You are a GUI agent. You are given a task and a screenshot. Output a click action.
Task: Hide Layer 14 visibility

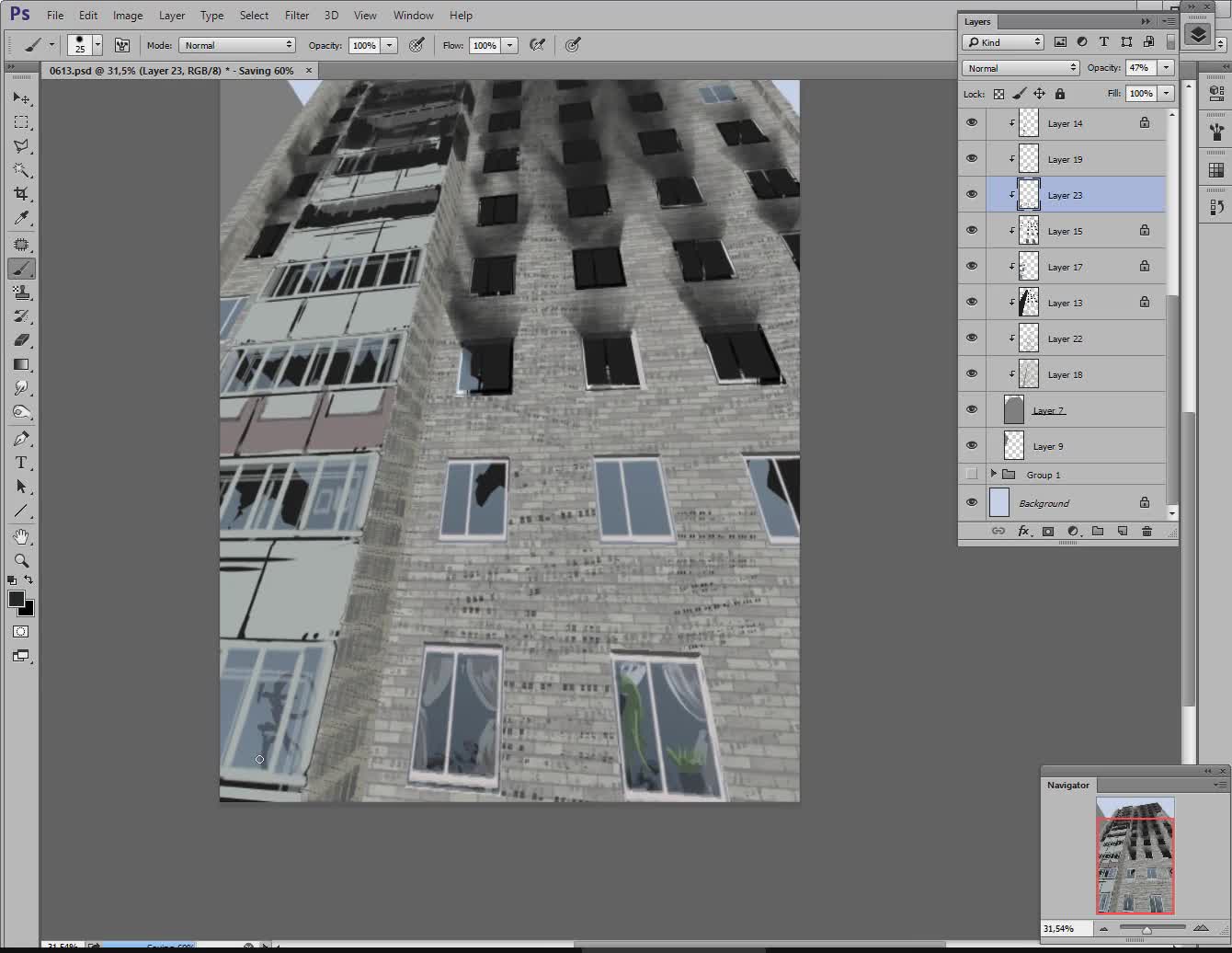pos(972,122)
